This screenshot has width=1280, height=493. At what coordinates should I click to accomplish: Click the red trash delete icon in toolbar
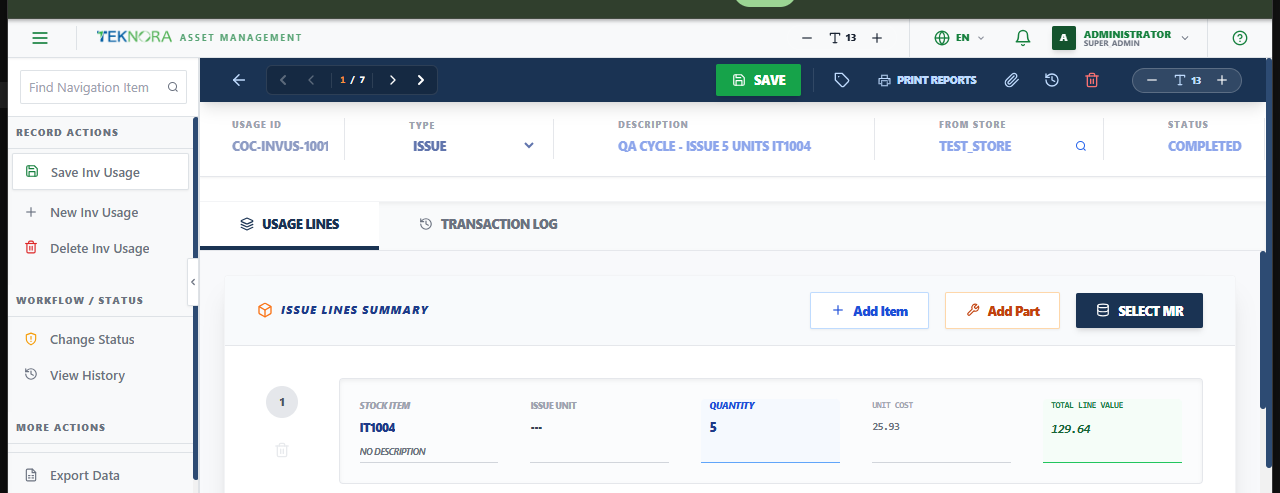coord(1092,80)
